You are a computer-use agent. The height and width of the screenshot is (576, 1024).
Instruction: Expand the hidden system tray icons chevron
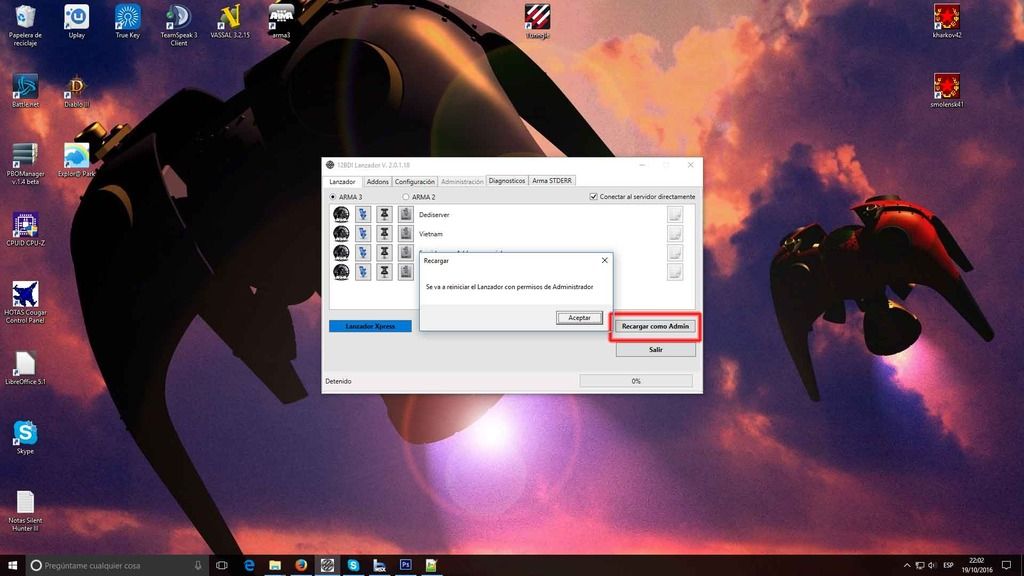click(x=906, y=566)
